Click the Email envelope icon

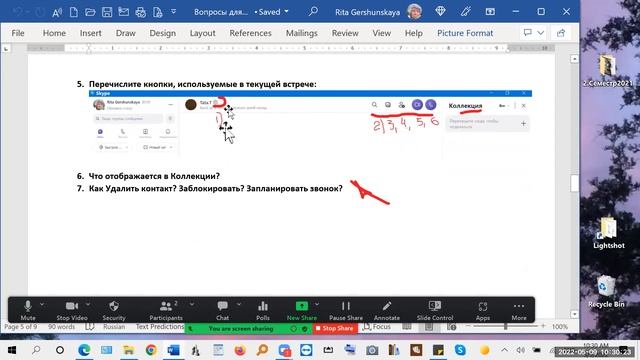pos(124,12)
